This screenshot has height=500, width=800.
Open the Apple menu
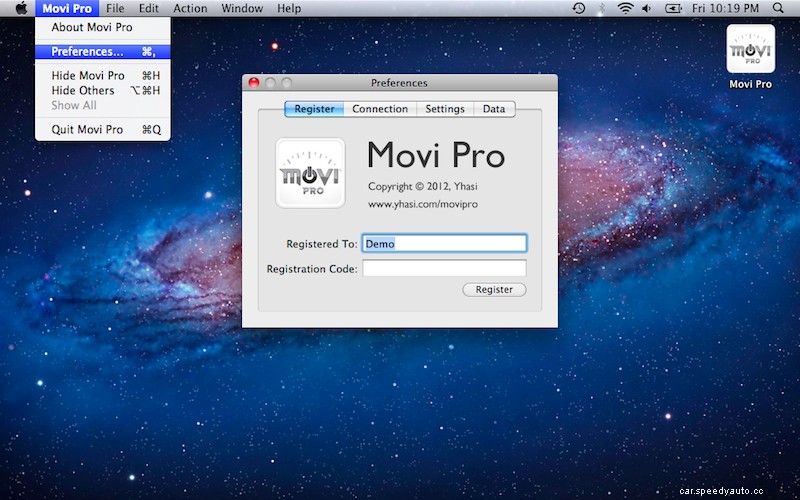tap(20, 8)
